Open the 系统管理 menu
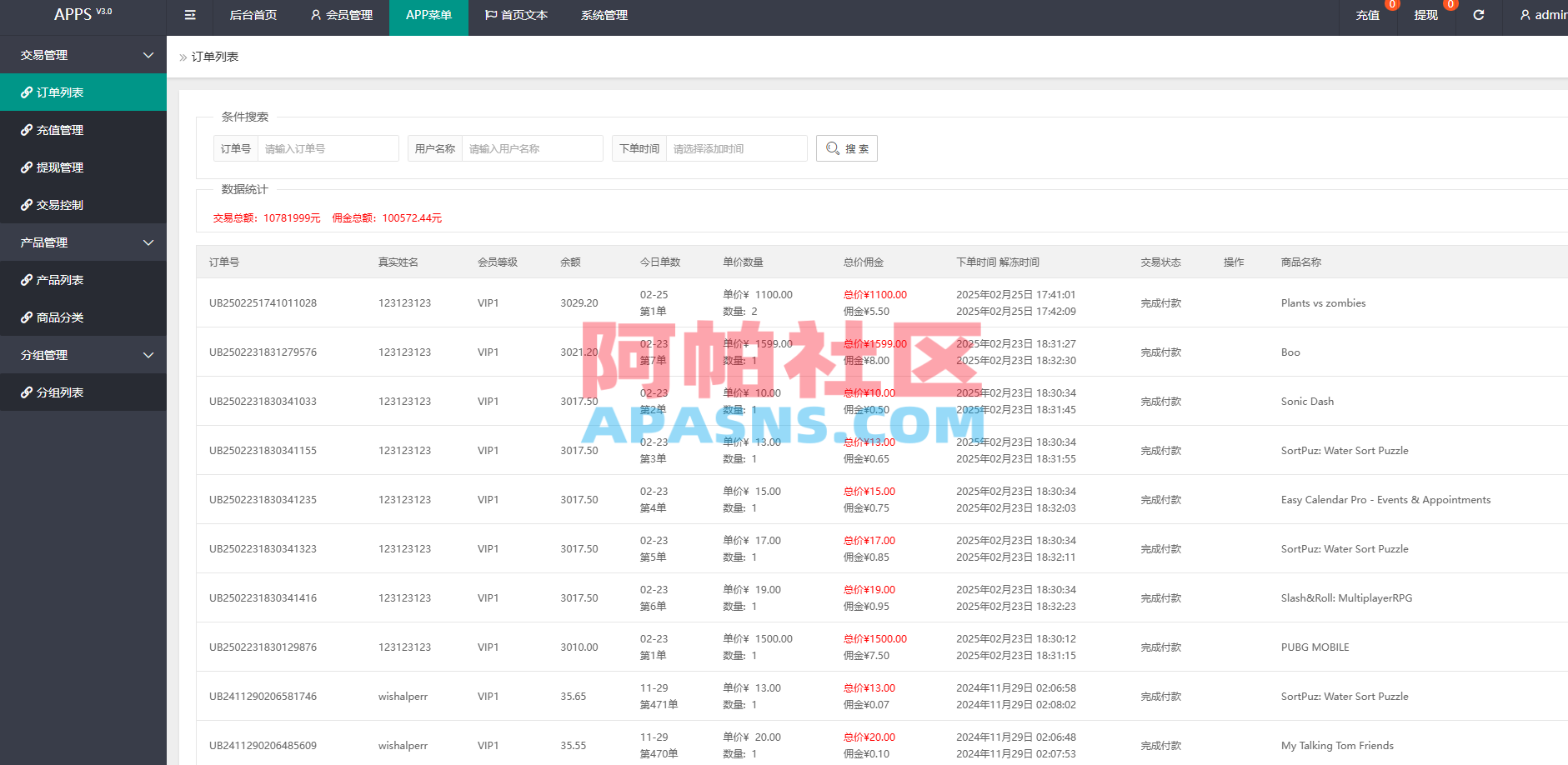 [603, 15]
